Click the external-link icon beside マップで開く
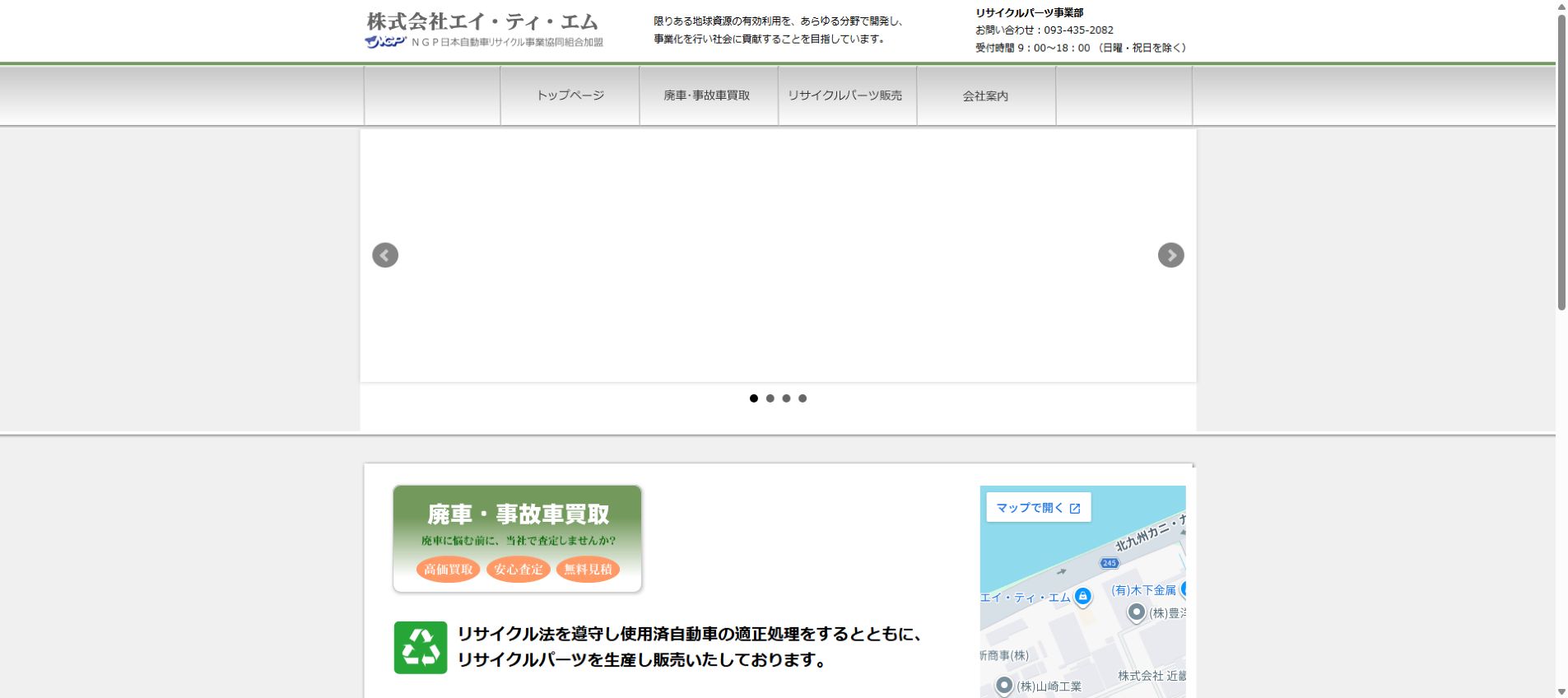1568x698 pixels. point(1075,509)
